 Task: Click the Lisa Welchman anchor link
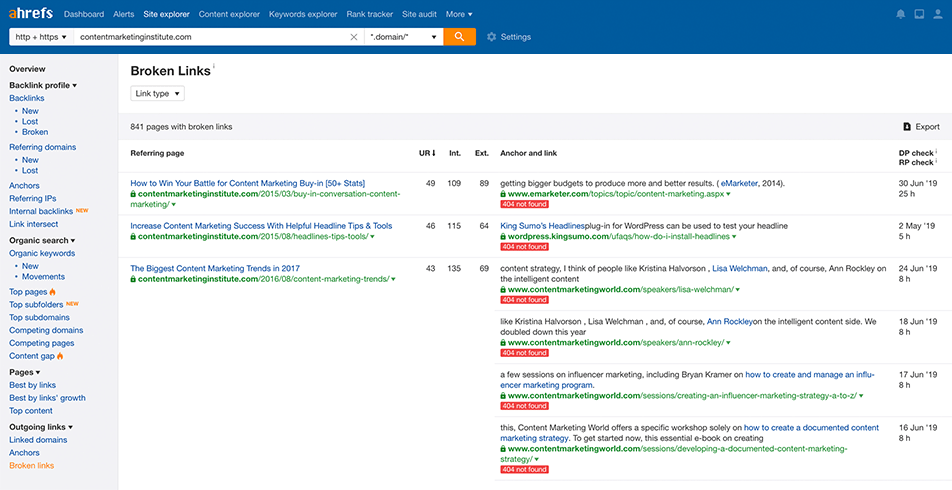(740, 268)
